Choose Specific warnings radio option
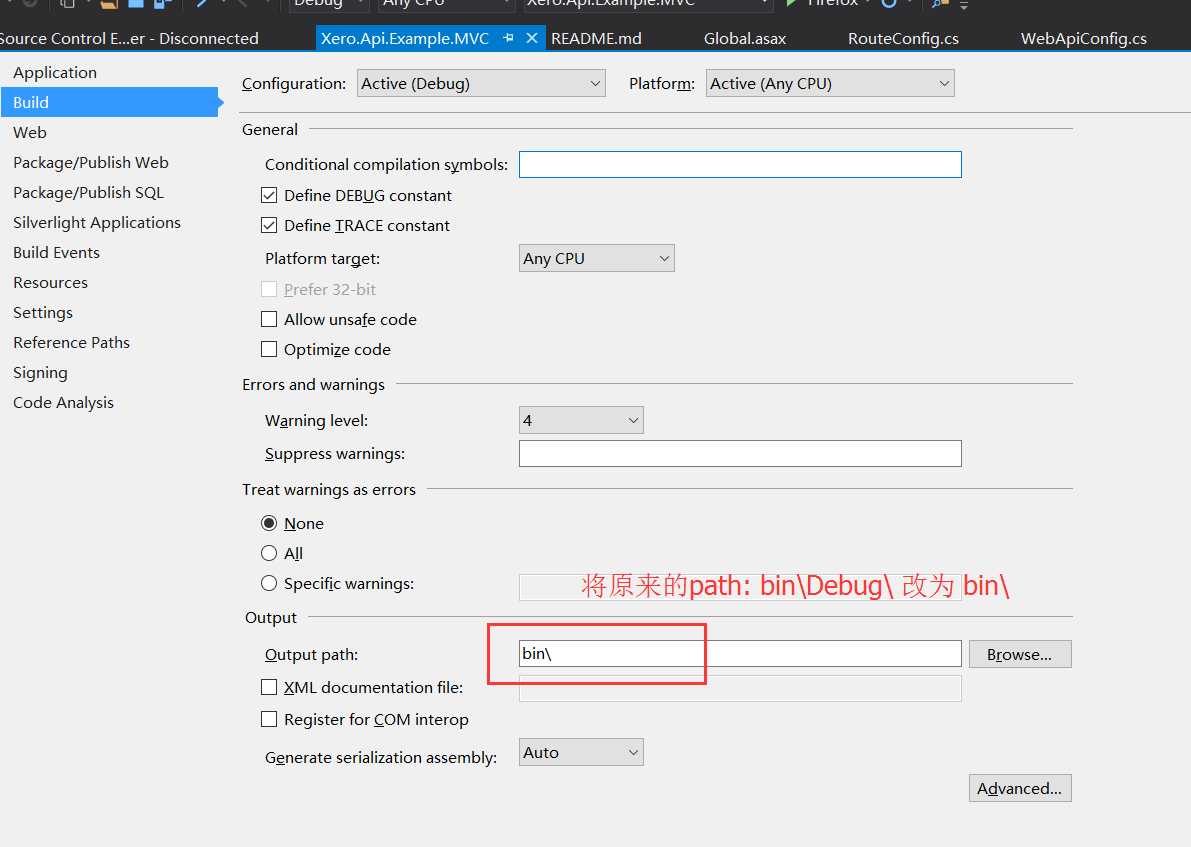This screenshot has height=847, width=1191. 269,584
